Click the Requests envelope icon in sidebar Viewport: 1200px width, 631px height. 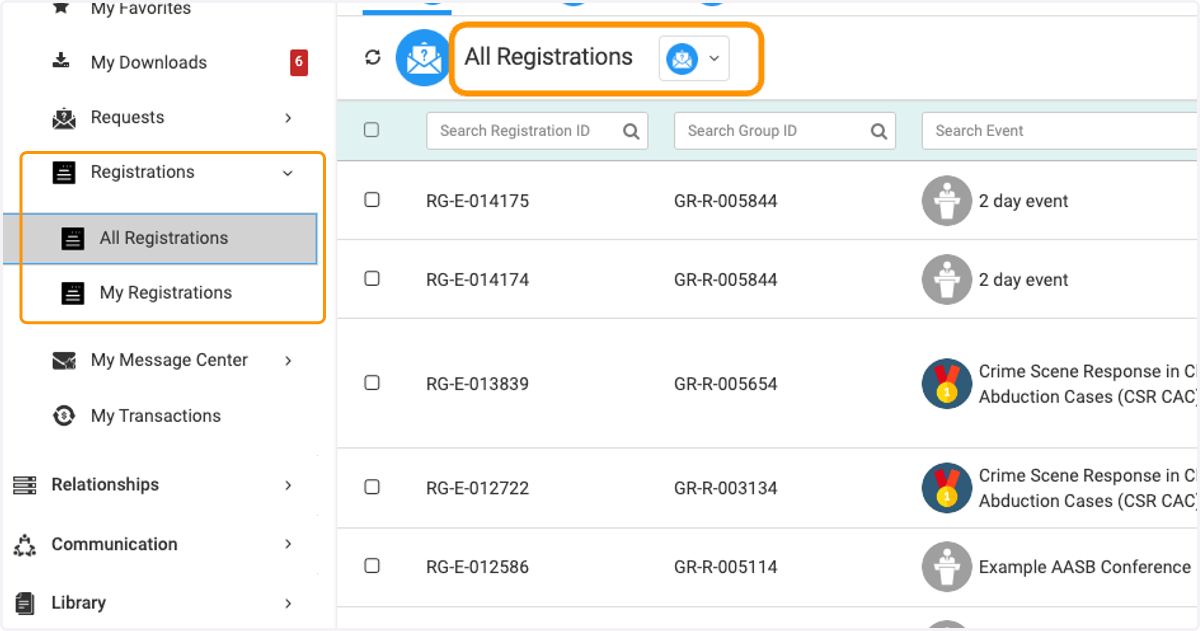coord(64,118)
